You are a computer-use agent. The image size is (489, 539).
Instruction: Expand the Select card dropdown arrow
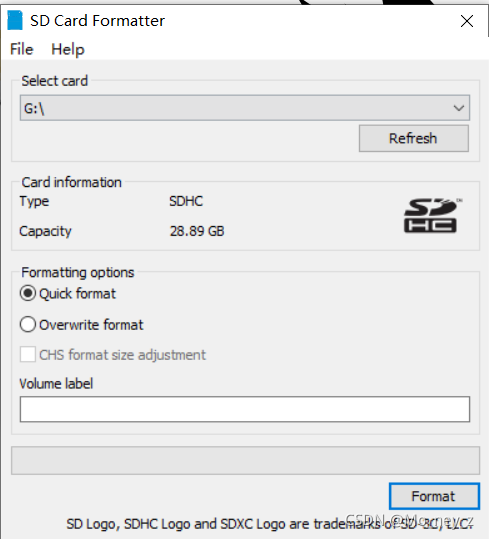(x=458, y=108)
